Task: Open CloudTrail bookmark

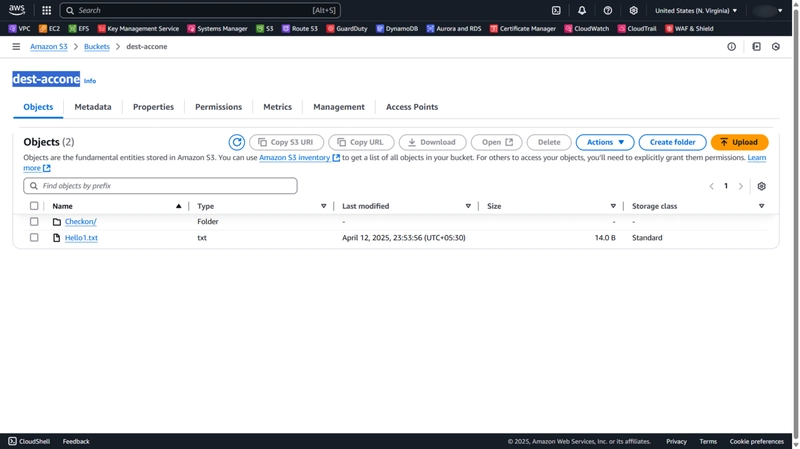Action: pos(637,29)
